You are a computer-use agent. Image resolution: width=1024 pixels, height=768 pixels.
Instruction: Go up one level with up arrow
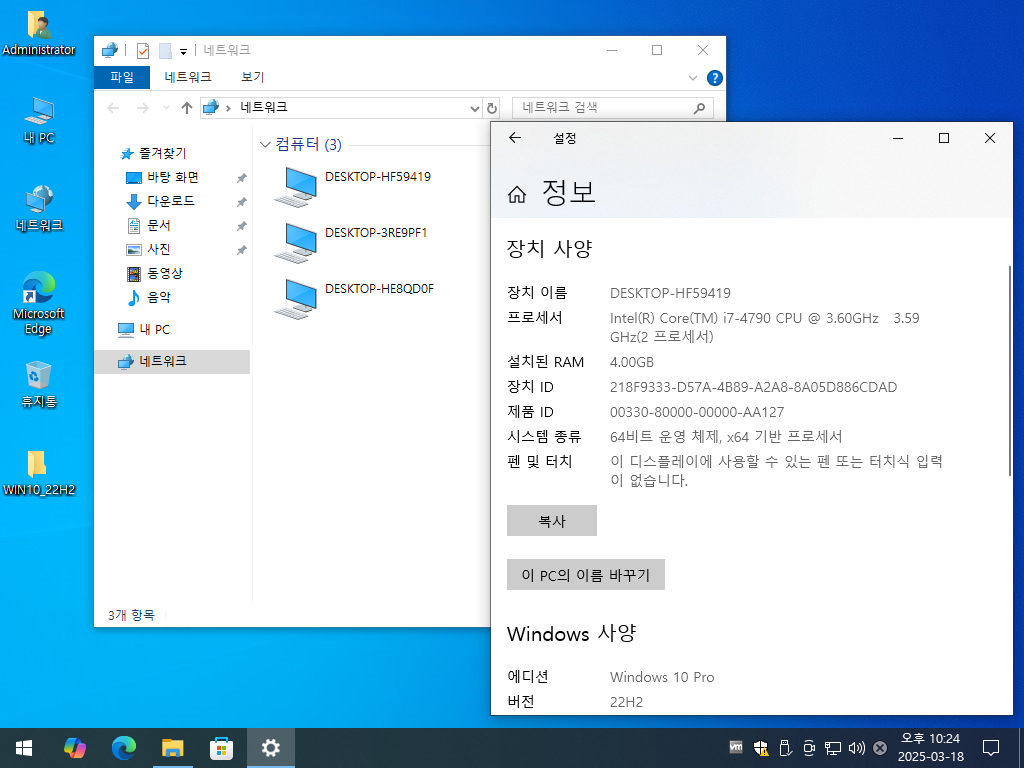coord(187,108)
